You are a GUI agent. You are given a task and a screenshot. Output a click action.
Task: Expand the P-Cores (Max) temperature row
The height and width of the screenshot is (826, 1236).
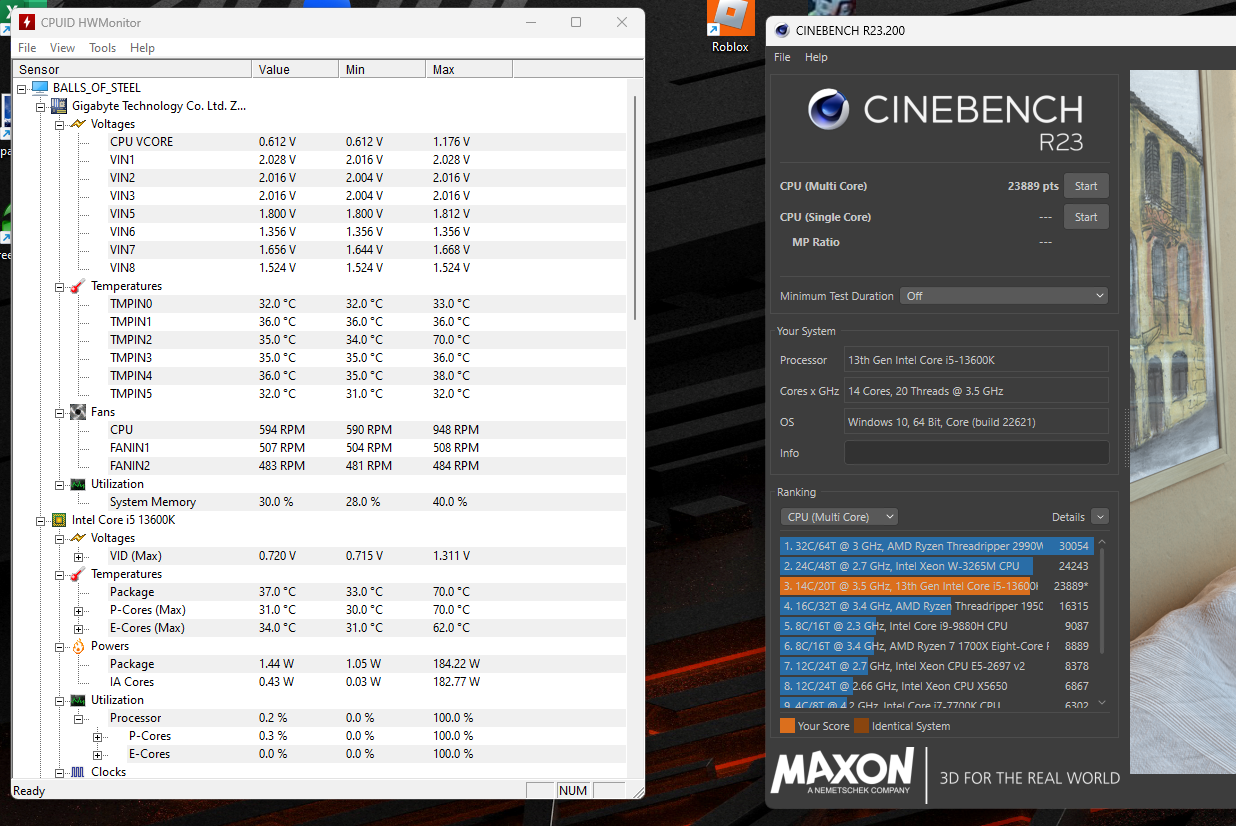79,610
